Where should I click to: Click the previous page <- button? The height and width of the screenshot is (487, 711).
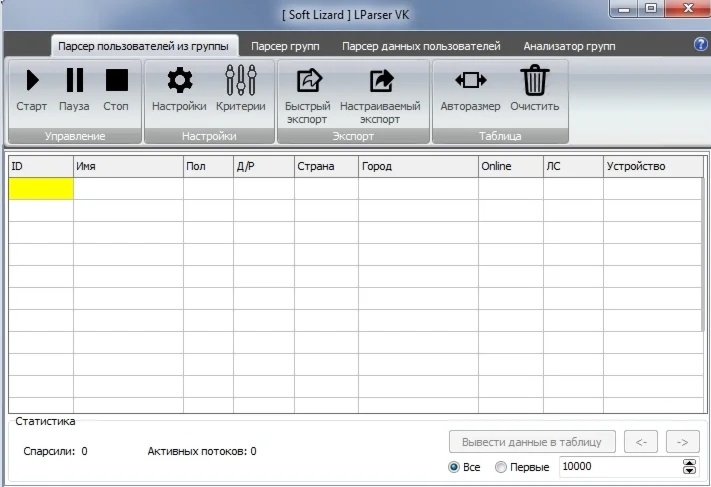(641, 441)
